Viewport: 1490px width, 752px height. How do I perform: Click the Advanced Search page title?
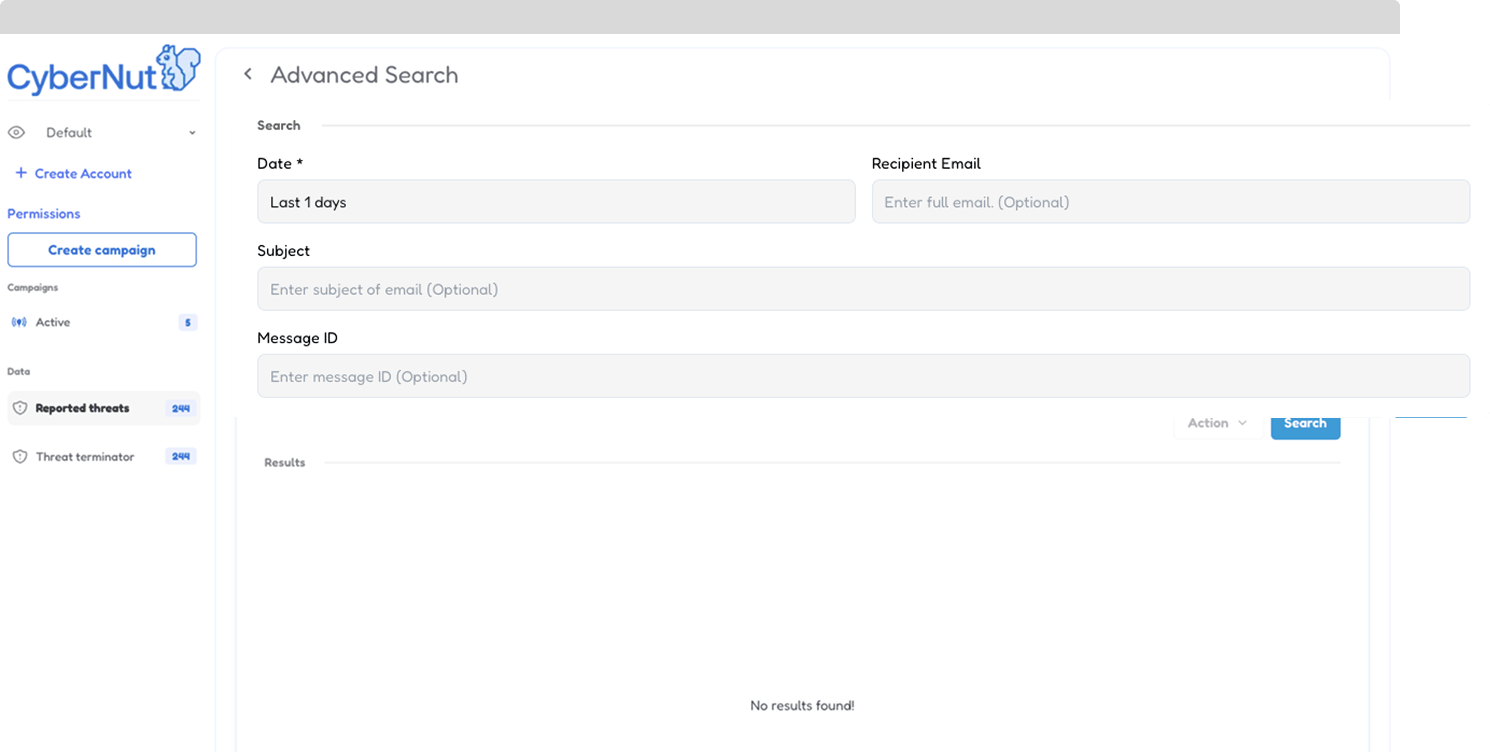click(364, 75)
